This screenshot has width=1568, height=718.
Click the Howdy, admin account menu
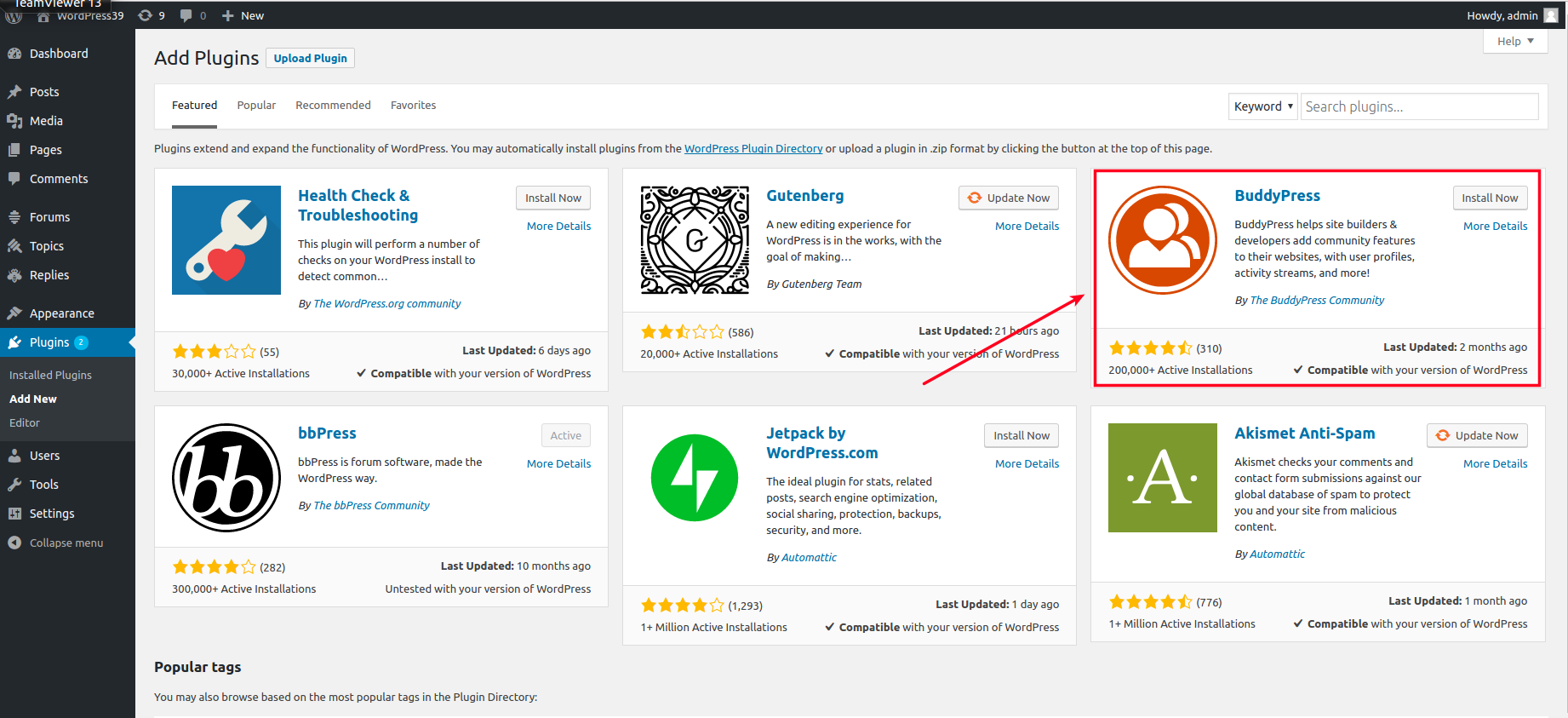pyautogui.click(x=1512, y=15)
